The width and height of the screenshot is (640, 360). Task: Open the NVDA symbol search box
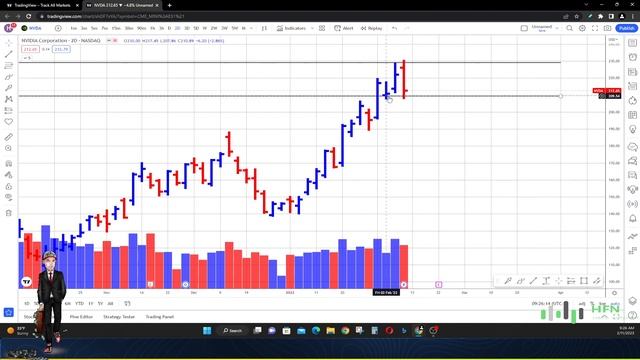tap(32, 28)
